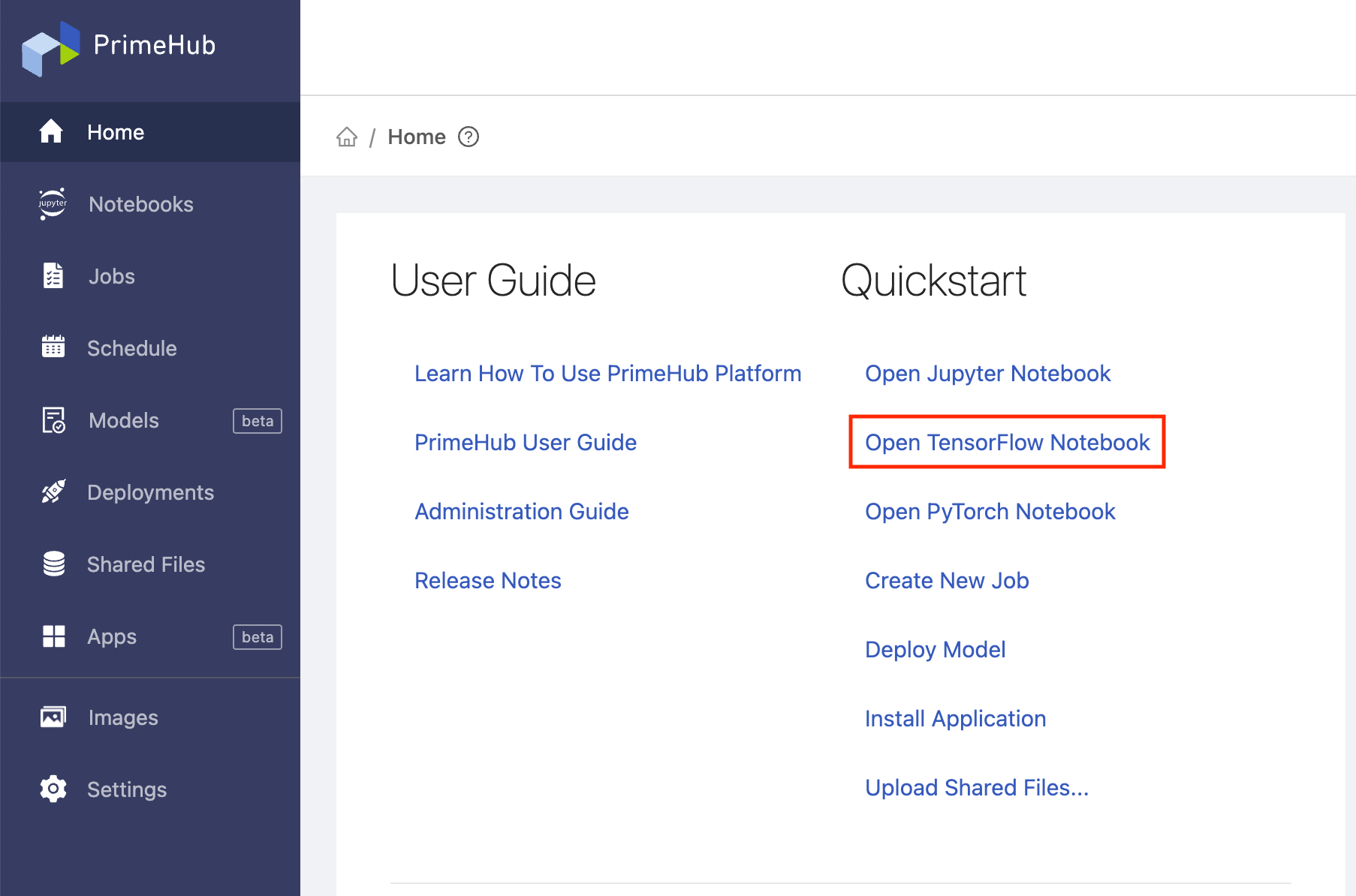Click Upload Shared Files link
The height and width of the screenshot is (896, 1356).
[x=976, y=787]
